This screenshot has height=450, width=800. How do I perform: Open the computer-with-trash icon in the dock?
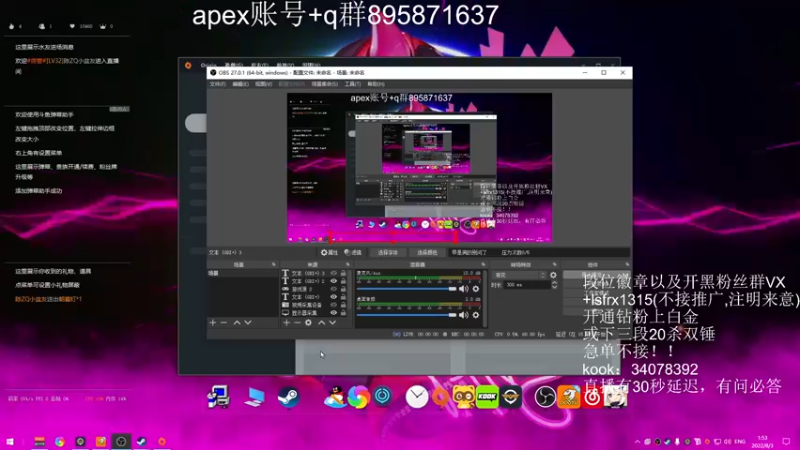(x=218, y=397)
